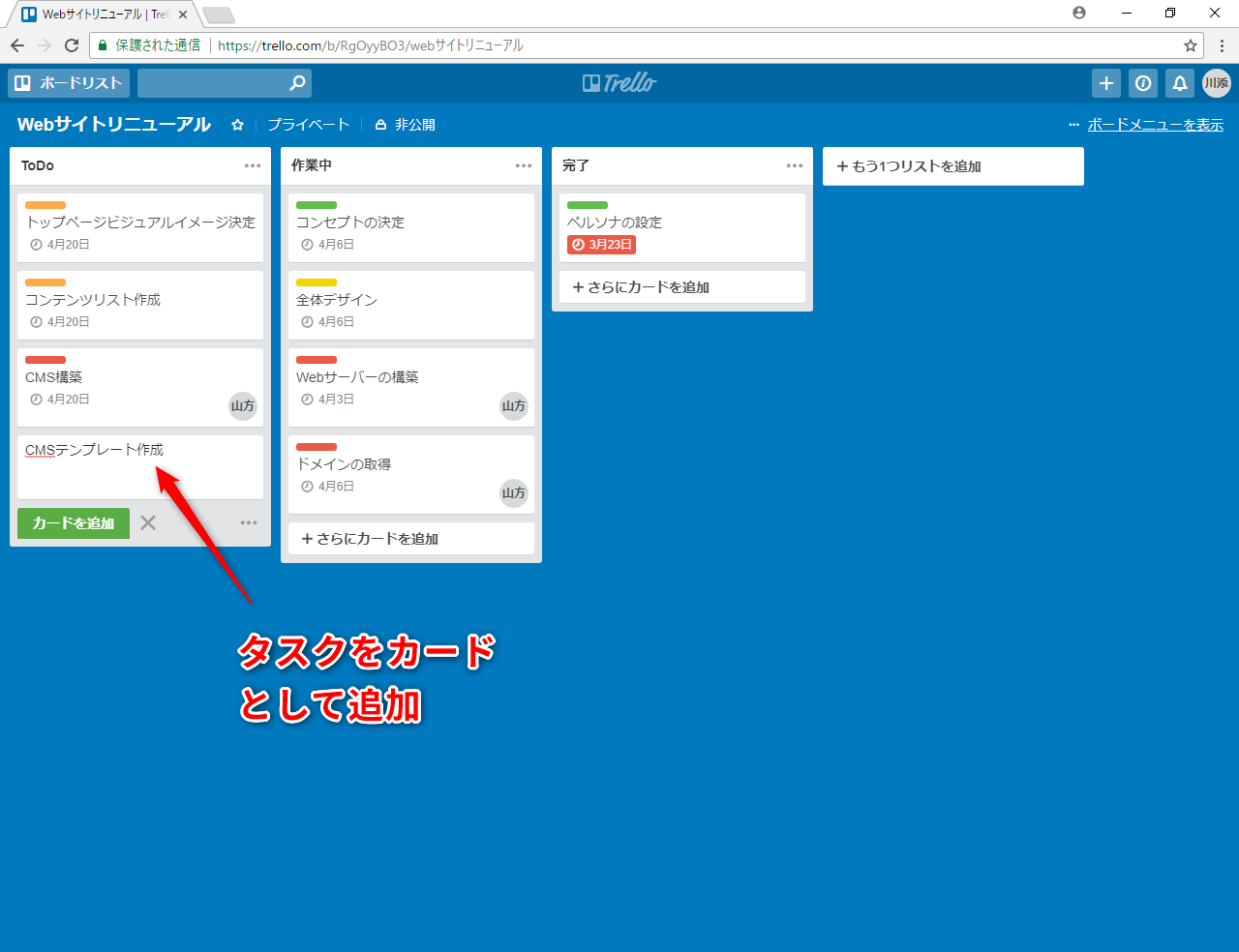This screenshot has height=952, width=1239.
Task: Click the browser address bar URL
Action: [371, 45]
